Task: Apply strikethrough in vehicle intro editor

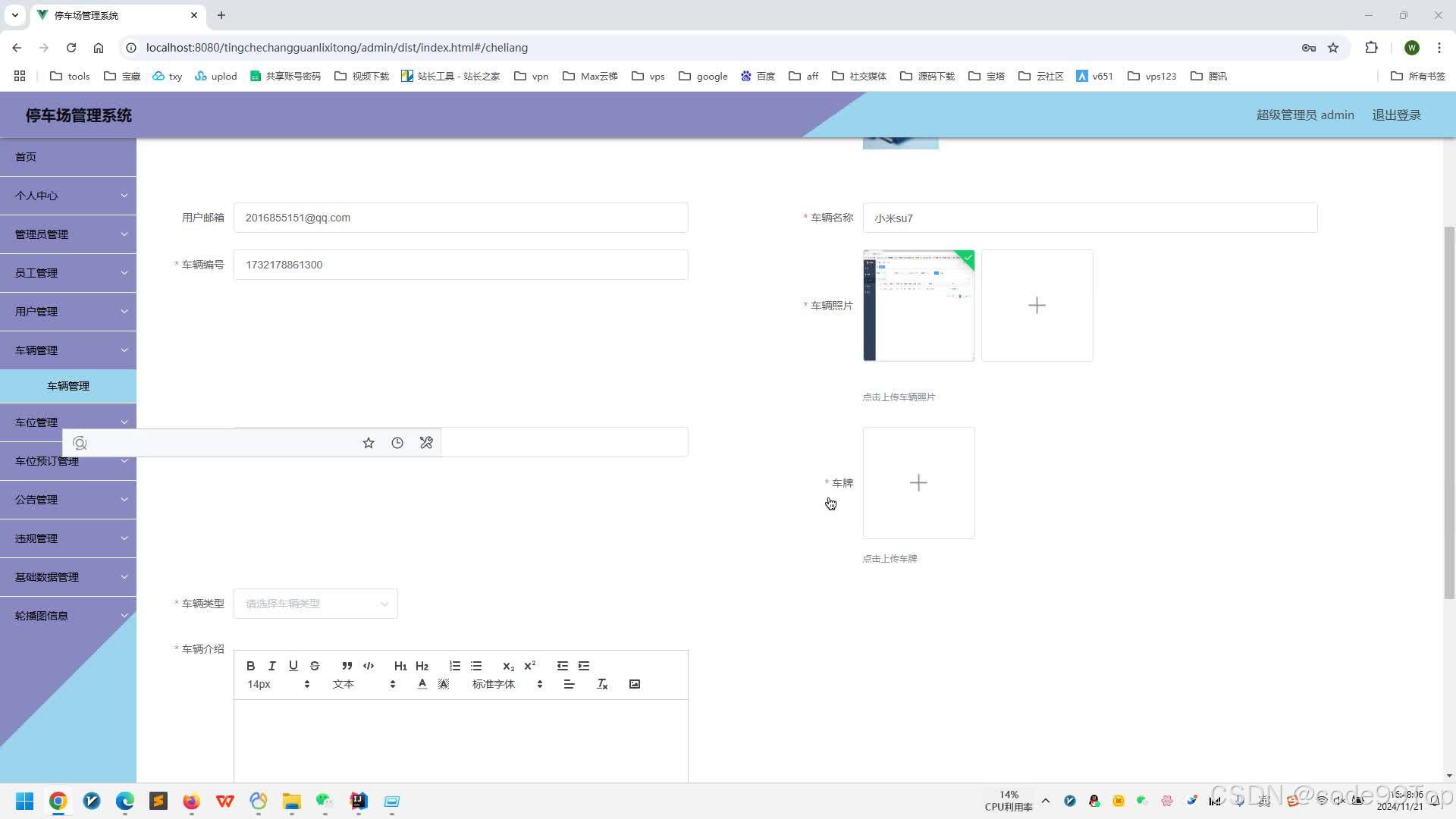Action: tap(315, 666)
